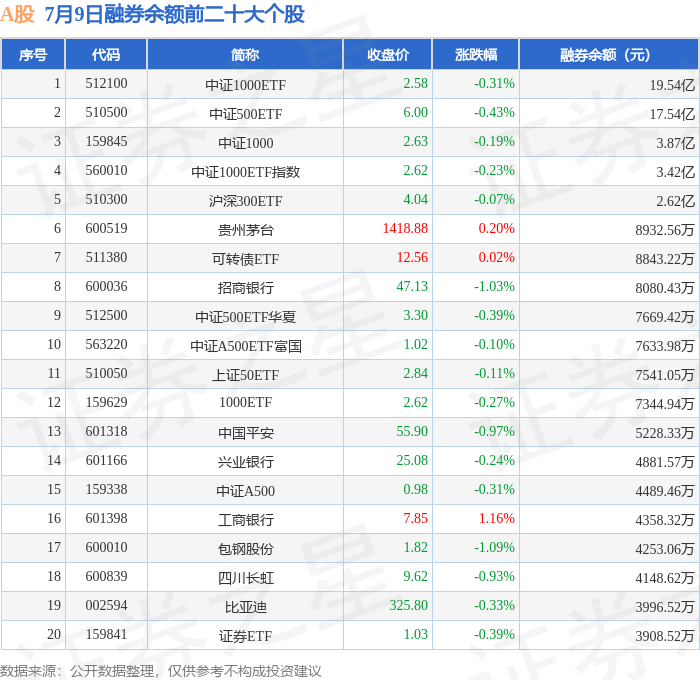700x680 pixels.
Task: Click the data source disclaimer text
Action: [161, 671]
